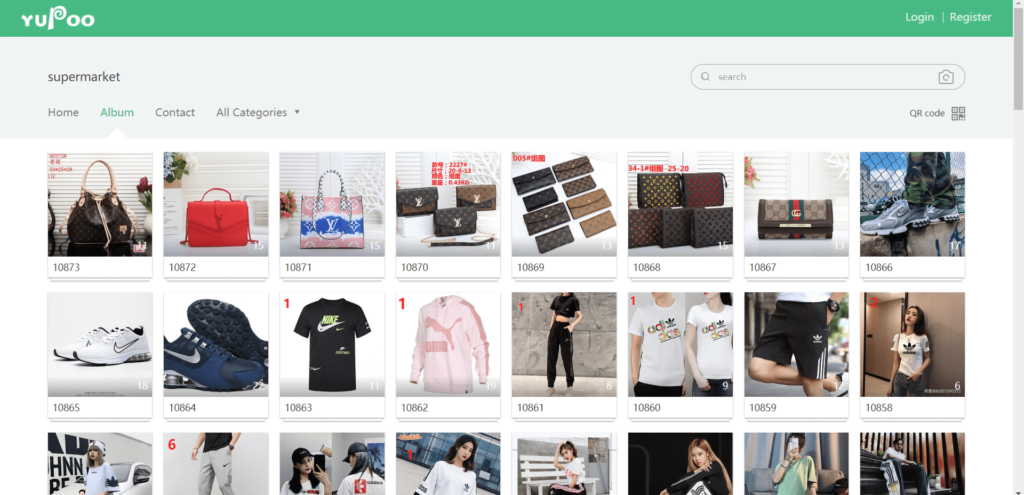Click album title 10870
This screenshot has height=495, width=1024.
point(415,268)
